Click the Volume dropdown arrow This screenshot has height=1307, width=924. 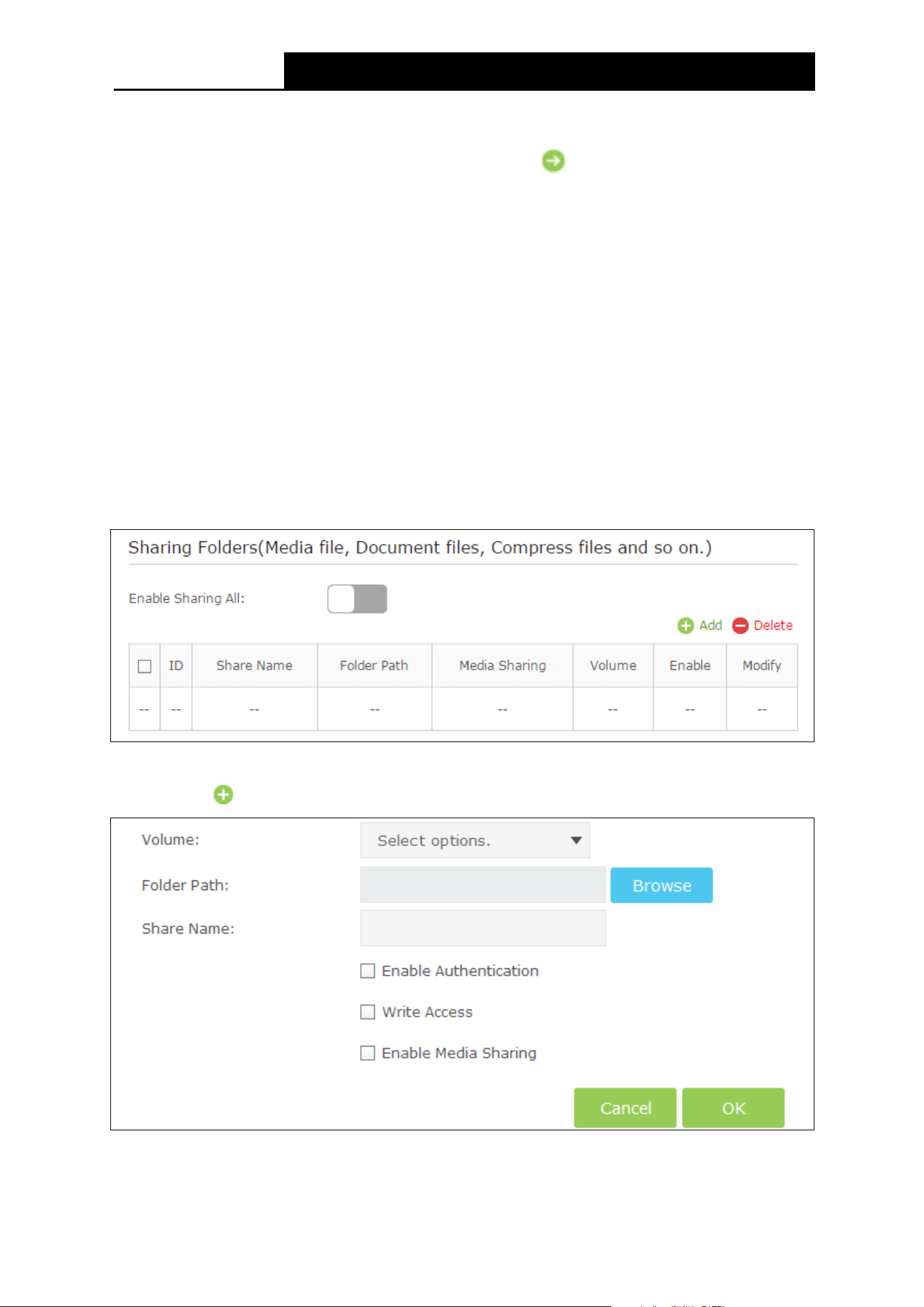[576, 840]
